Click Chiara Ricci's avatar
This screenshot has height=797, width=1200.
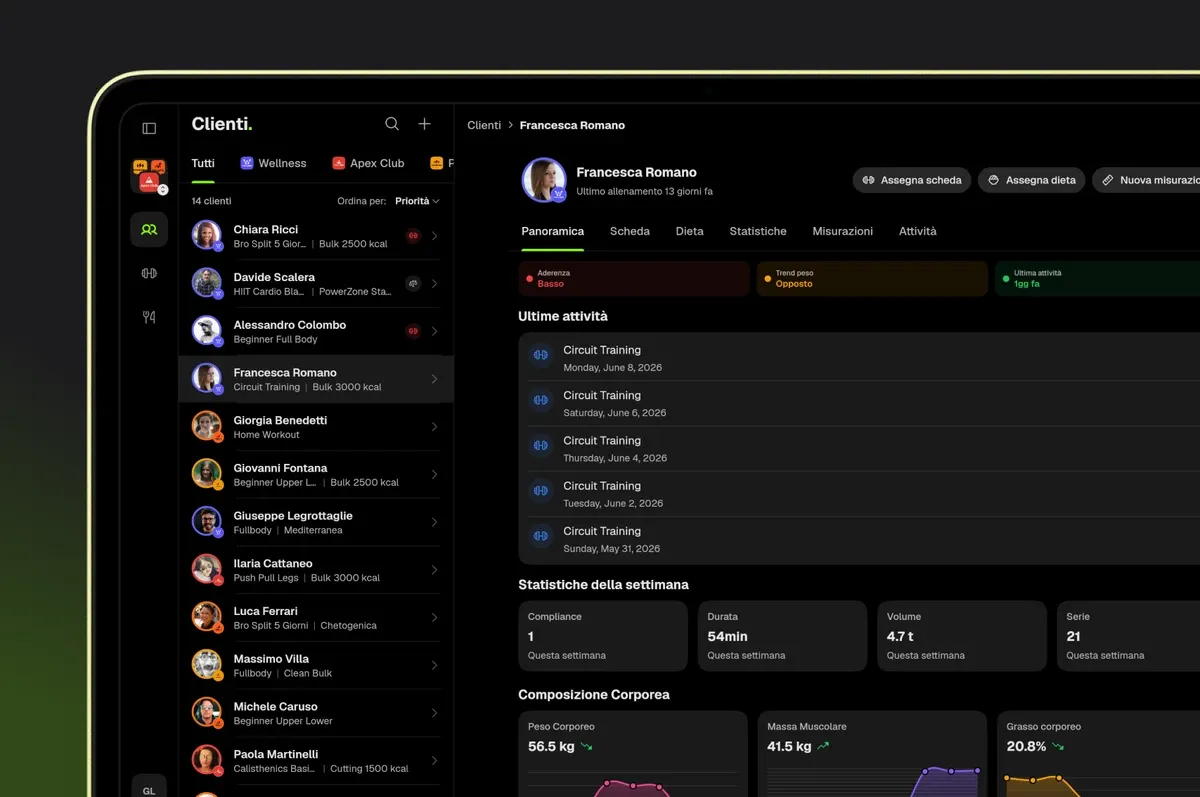coord(207,235)
